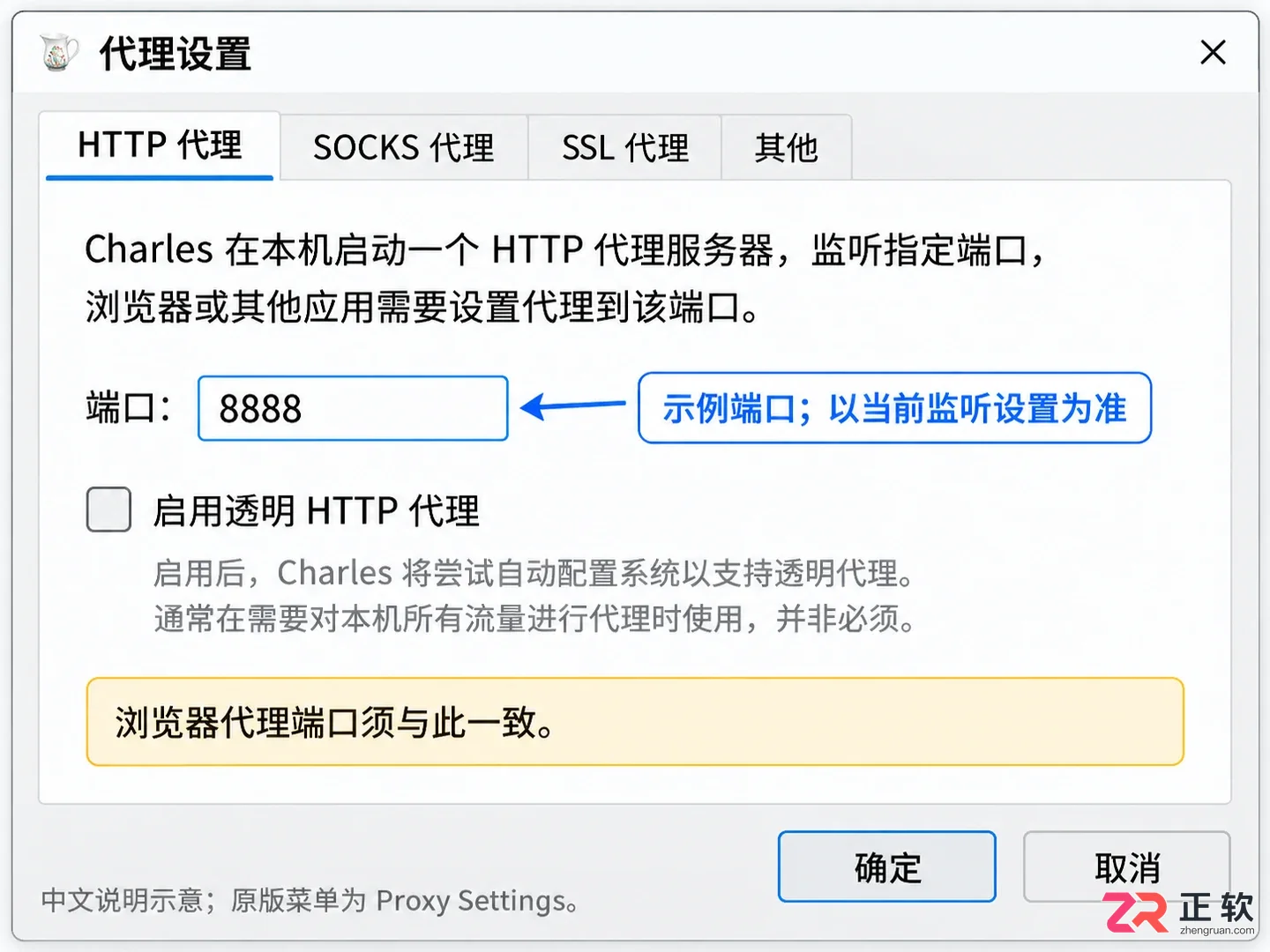Click the blue 示例端口 callout box
This screenshot has height=952, width=1270.
pos(894,408)
